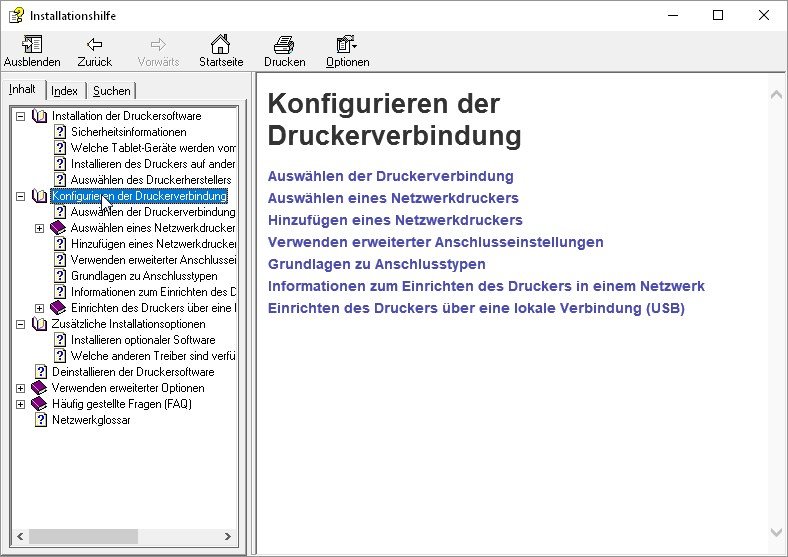Open link Einrichten des Druckers über lokale Verbindung (USB)
This screenshot has height=557, width=788.
476,308
